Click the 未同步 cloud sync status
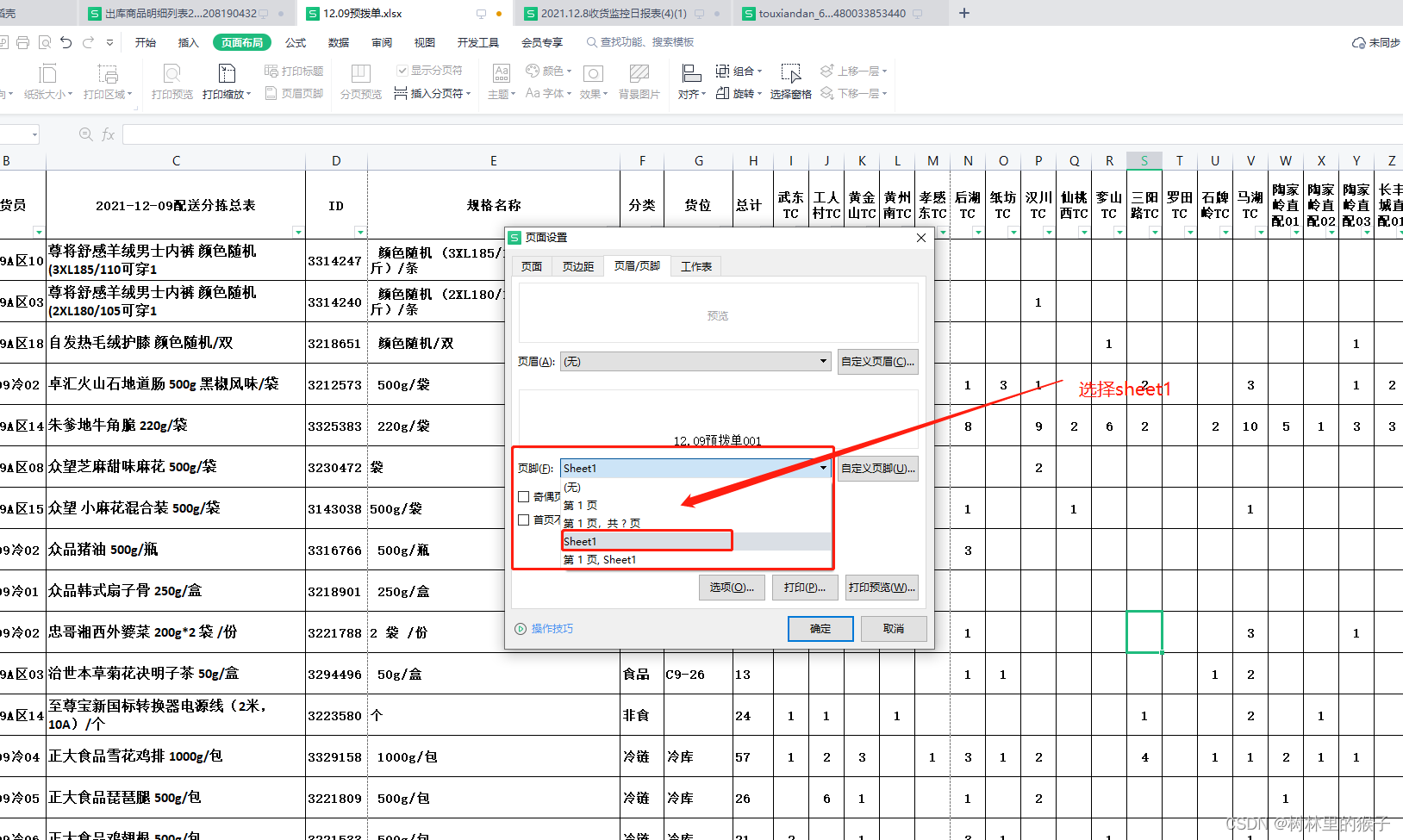This screenshot has height=840, width=1403. [x=1376, y=42]
